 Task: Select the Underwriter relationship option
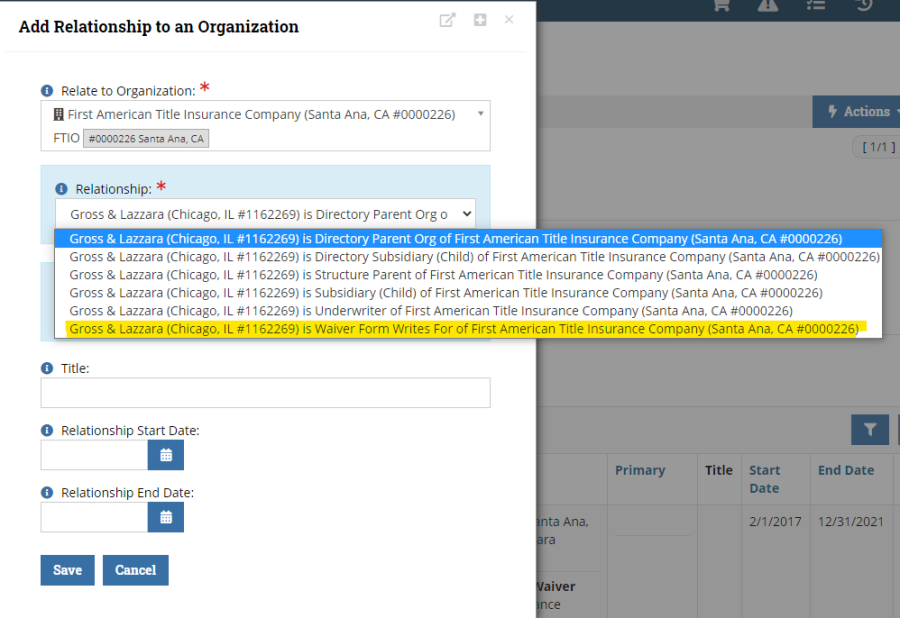468,310
